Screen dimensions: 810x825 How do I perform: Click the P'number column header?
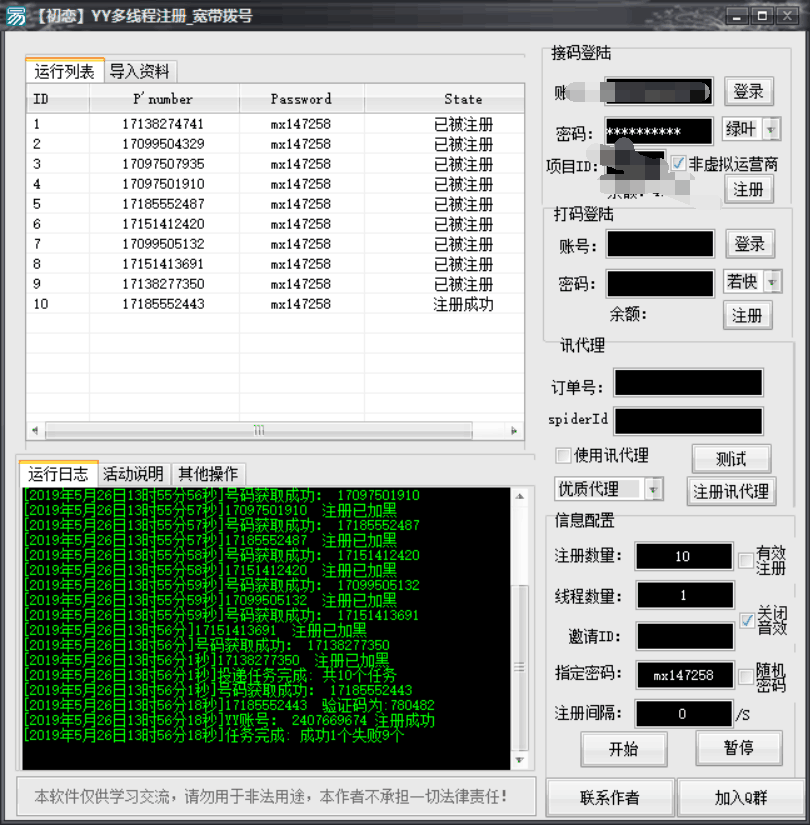click(x=164, y=98)
